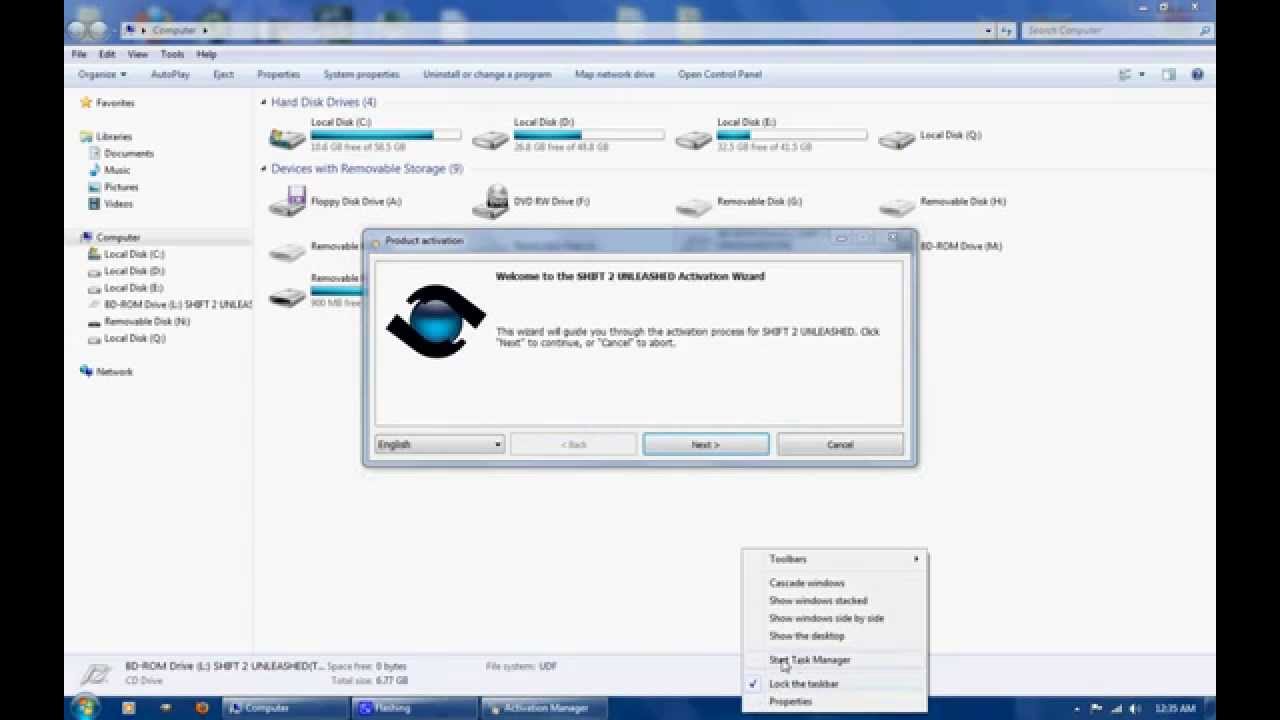Expand the Organize dropdown in Explorer toolbar
1280x720 pixels.
click(x=102, y=74)
